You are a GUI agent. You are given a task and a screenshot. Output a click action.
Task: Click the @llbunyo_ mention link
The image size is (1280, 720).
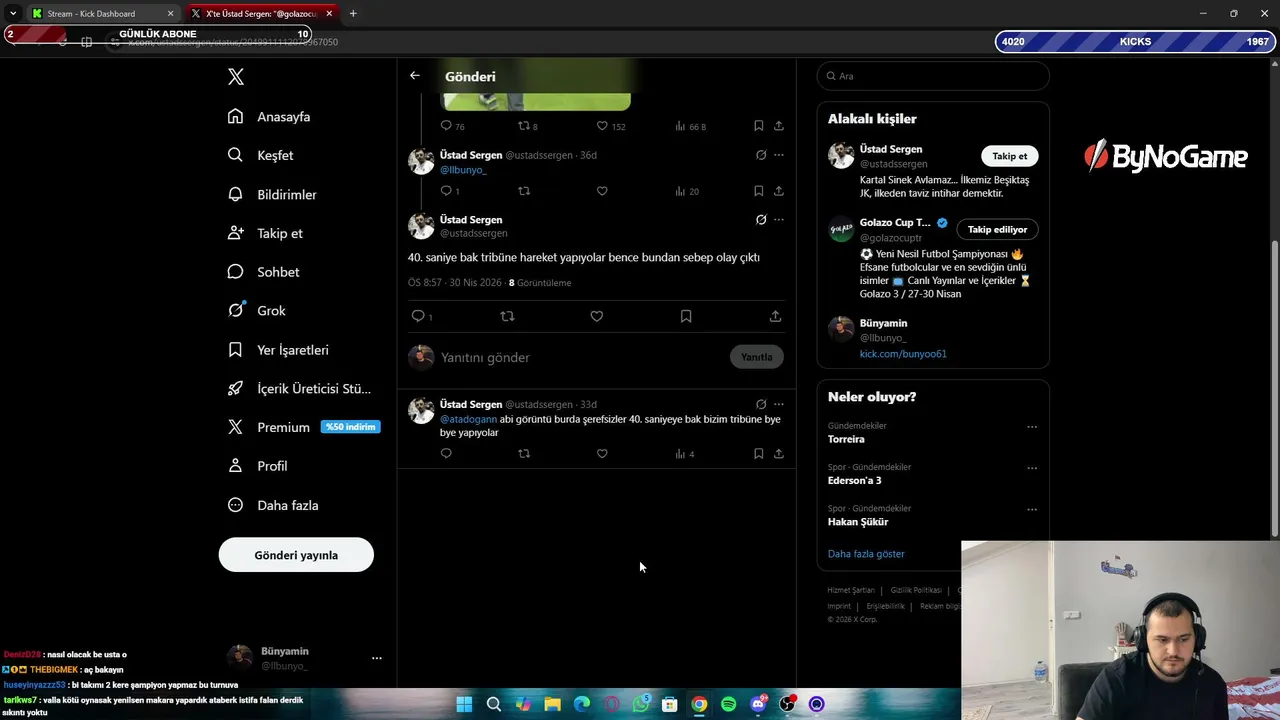click(463, 170)
